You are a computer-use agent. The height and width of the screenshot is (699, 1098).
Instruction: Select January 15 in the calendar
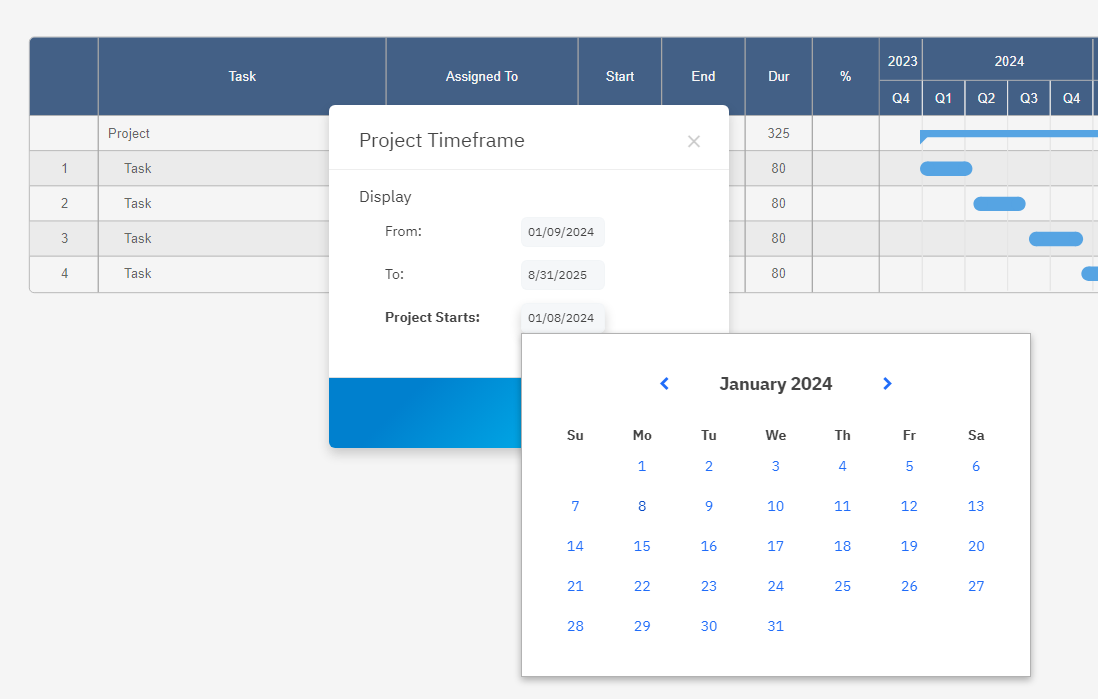[x=642, y=546]
